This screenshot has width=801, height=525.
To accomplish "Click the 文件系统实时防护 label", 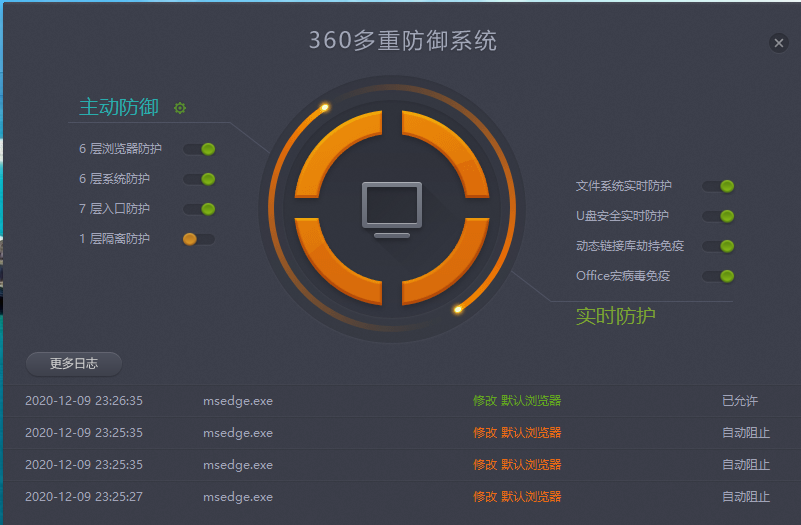I will (x=623, y=186).
